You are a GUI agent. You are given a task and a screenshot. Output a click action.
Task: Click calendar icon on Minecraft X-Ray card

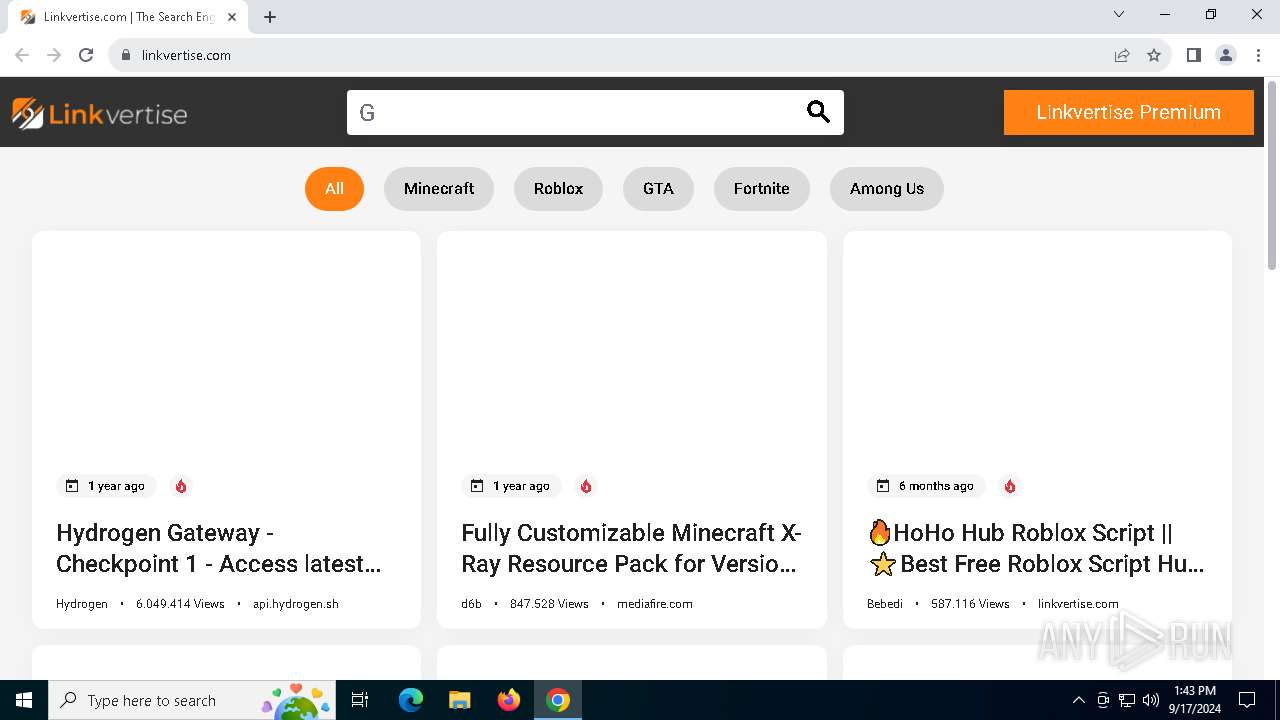pyautogui.click(x=477, y=486)
